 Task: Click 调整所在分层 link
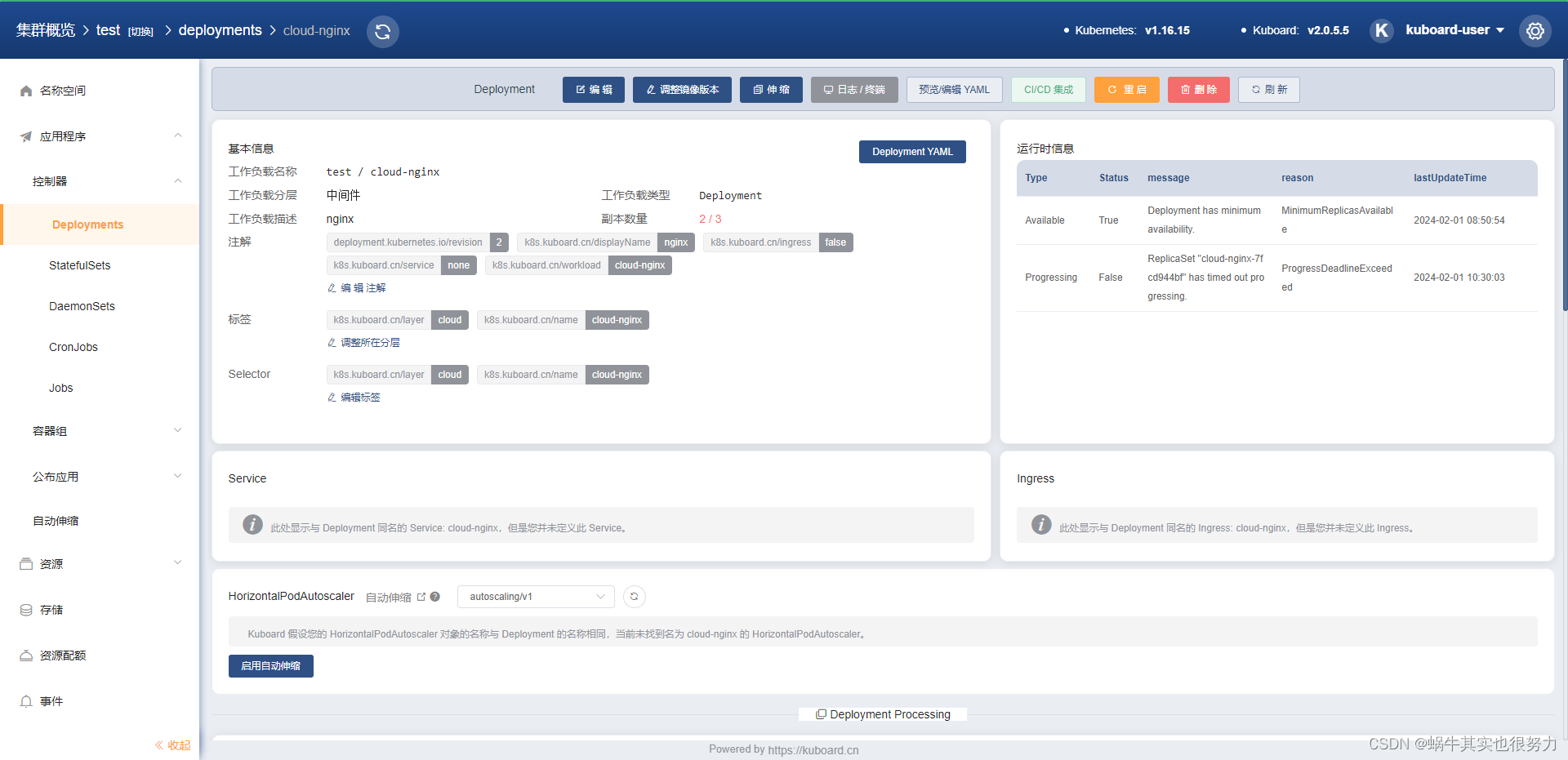tap(363, 343)
